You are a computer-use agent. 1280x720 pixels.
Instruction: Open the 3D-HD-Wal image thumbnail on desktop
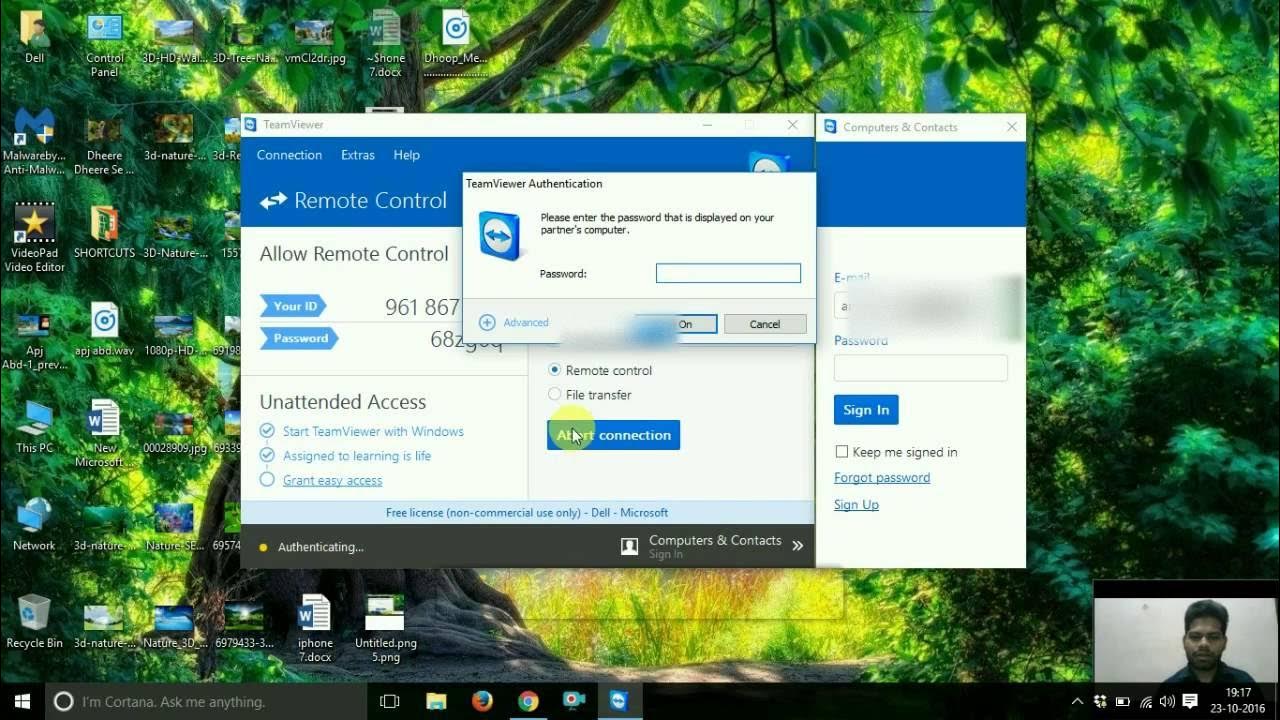click(x=174, y=37)
